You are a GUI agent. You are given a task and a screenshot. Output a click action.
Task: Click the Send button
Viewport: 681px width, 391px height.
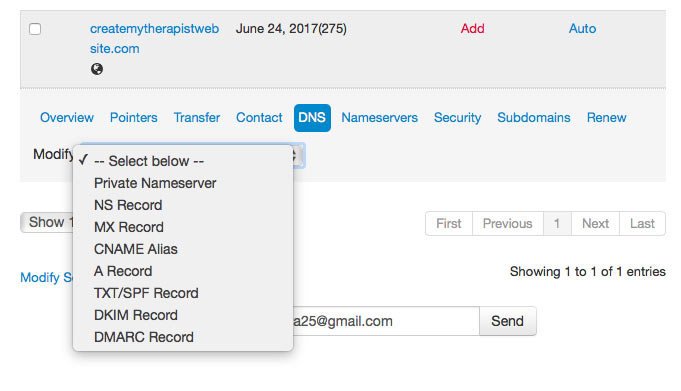point(508,321)
